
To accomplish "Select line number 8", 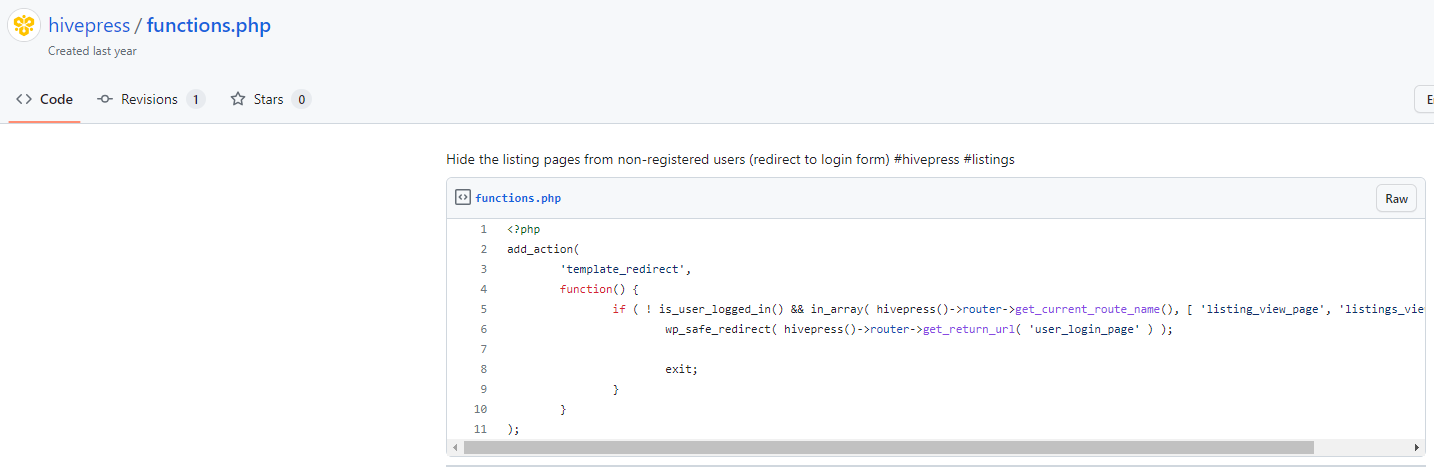I will (483, 369).
